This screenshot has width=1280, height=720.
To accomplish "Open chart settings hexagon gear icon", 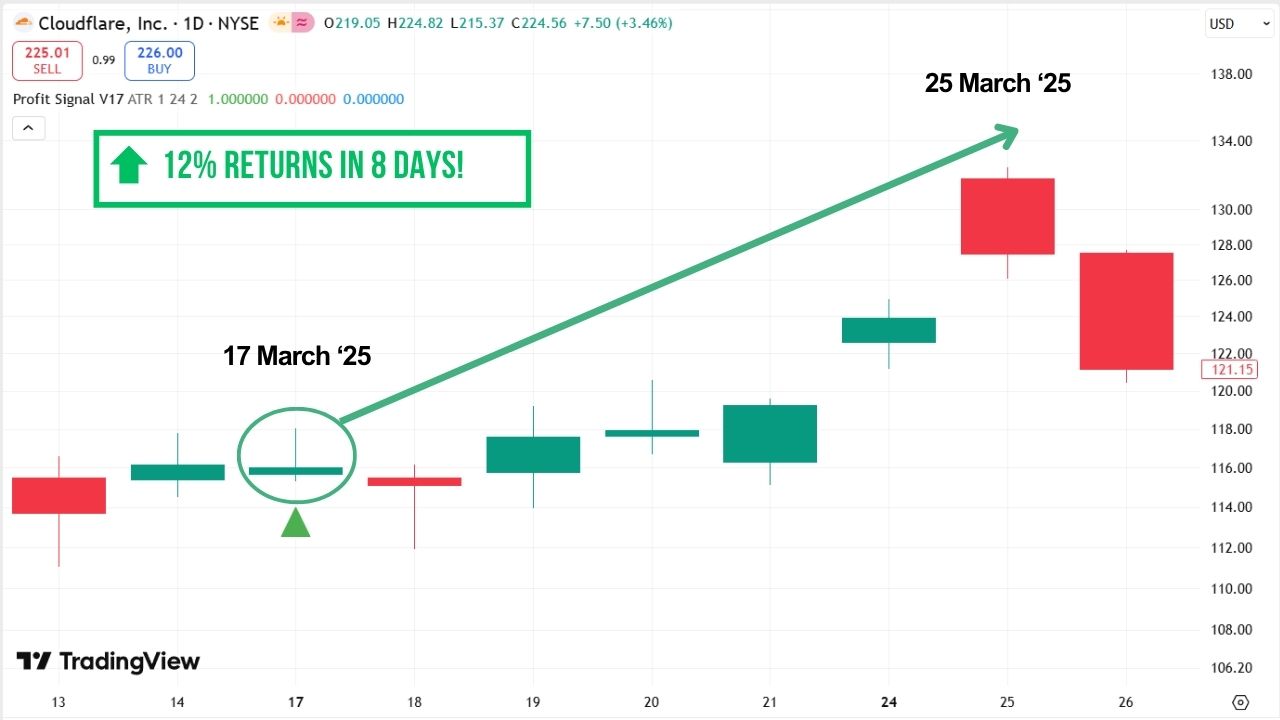I will pos(1241,702).
